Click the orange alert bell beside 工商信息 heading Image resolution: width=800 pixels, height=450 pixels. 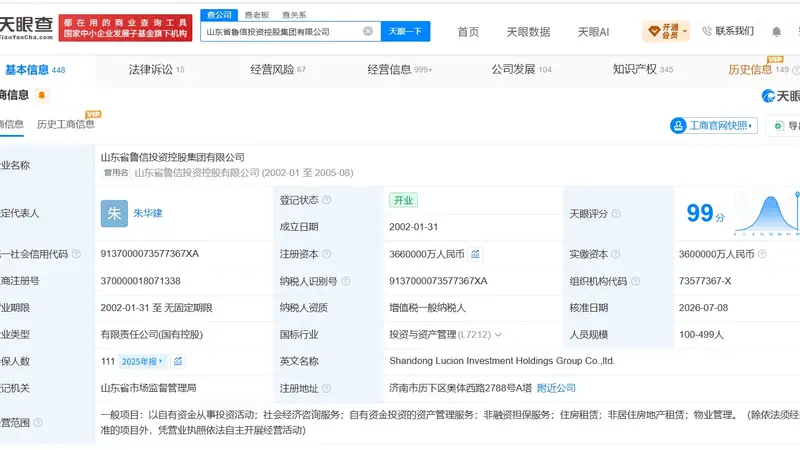click(42, 95)
